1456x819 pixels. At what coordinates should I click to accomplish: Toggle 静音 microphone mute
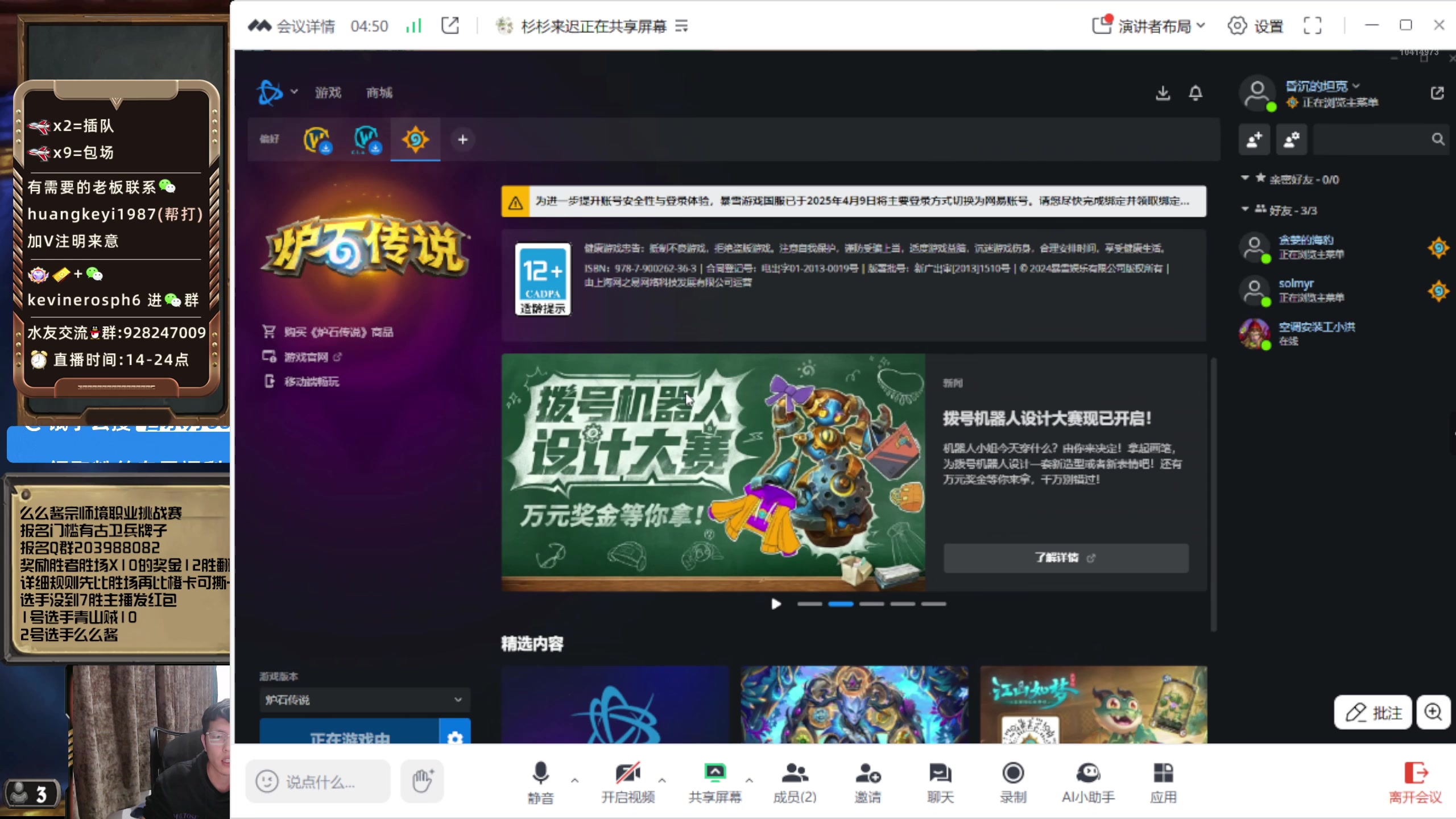click(540, 783)
